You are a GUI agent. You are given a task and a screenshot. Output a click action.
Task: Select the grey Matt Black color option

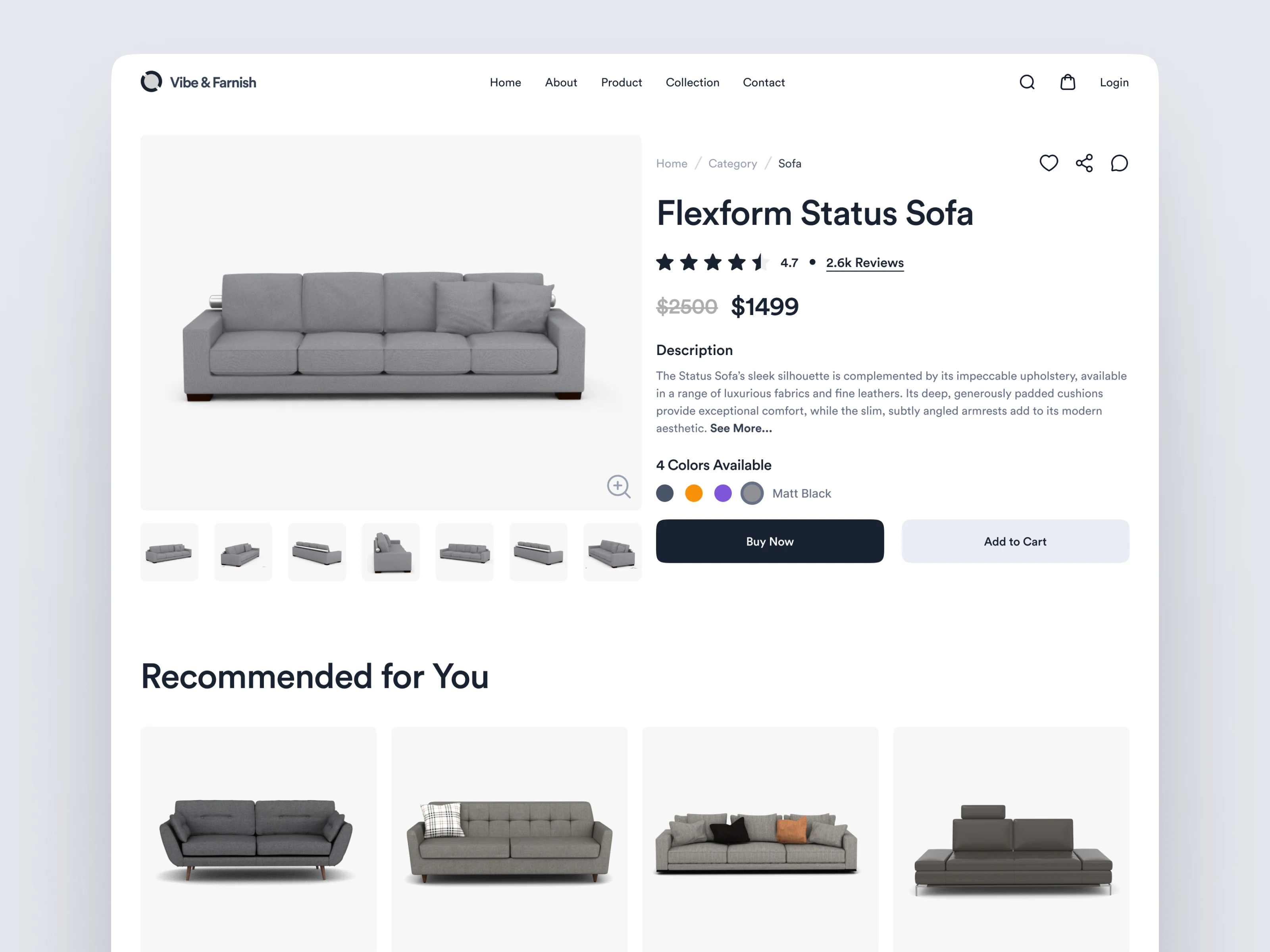pyautogui.click(x=752, y=493)
